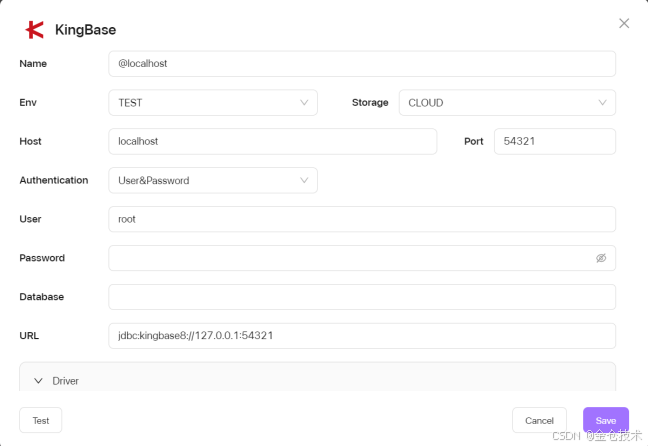This screenshot has height=447, width=648.
Task: Click the Test connection button
Action: pyautogui.click(x=41, y=420)
